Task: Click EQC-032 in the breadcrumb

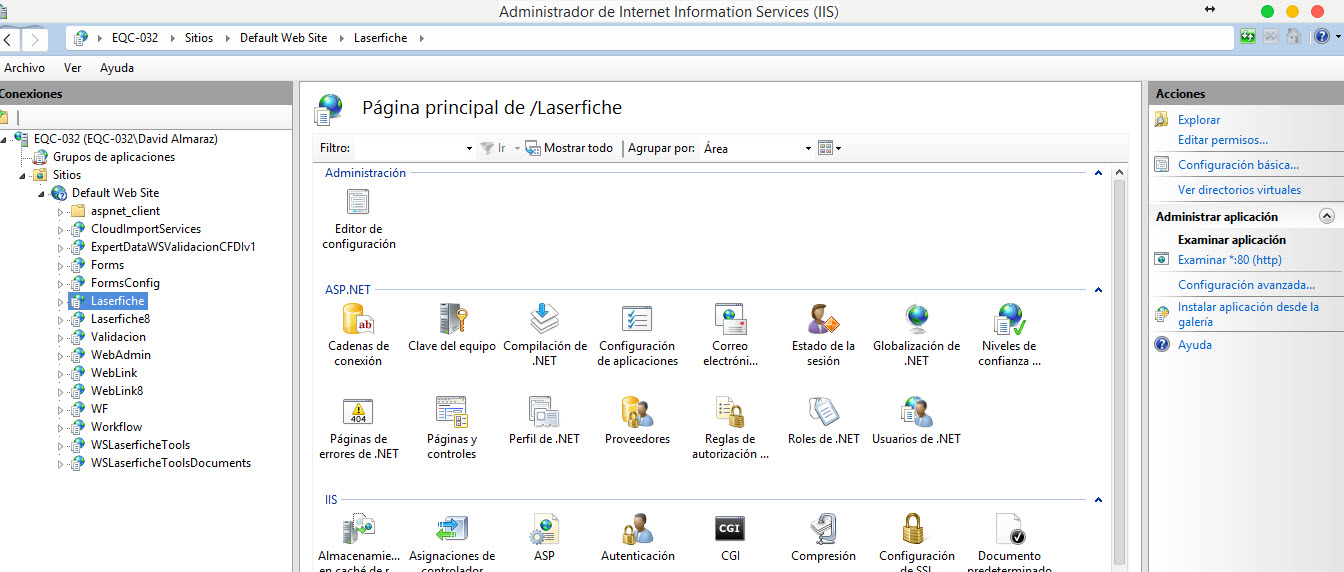Action: coord(135,38)
